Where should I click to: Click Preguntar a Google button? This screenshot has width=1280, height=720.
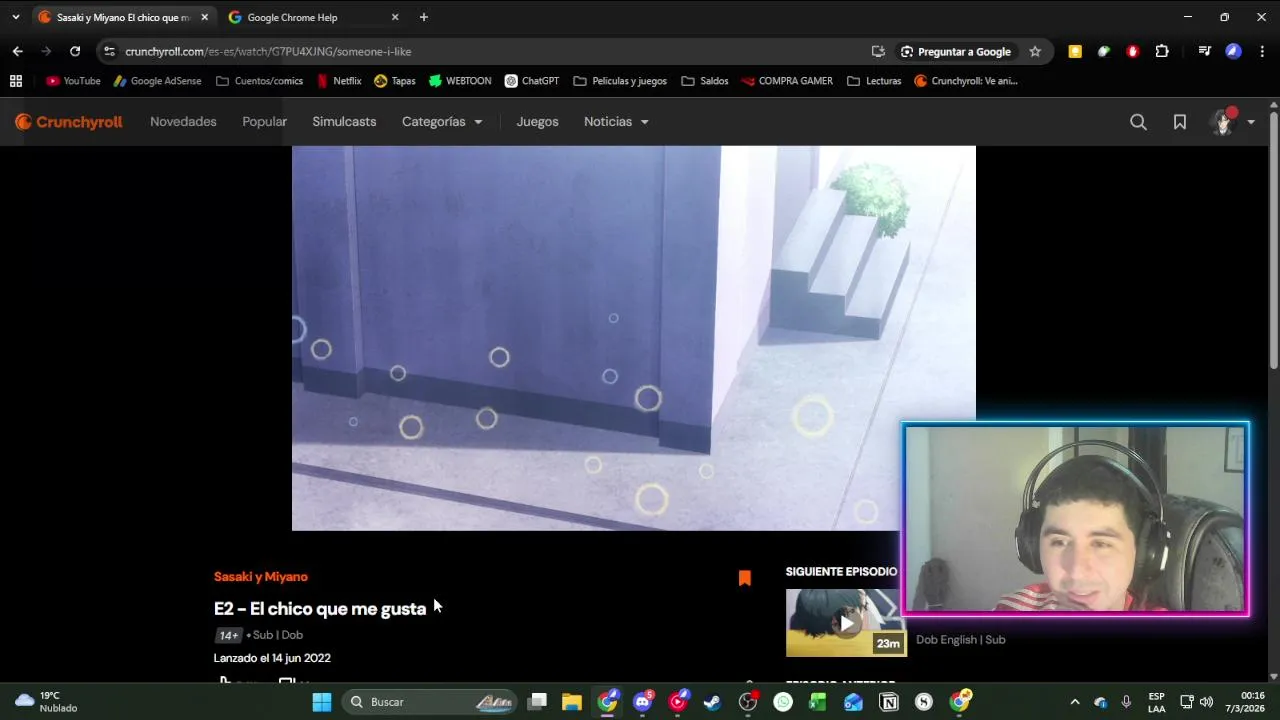[x=956, y=51]
